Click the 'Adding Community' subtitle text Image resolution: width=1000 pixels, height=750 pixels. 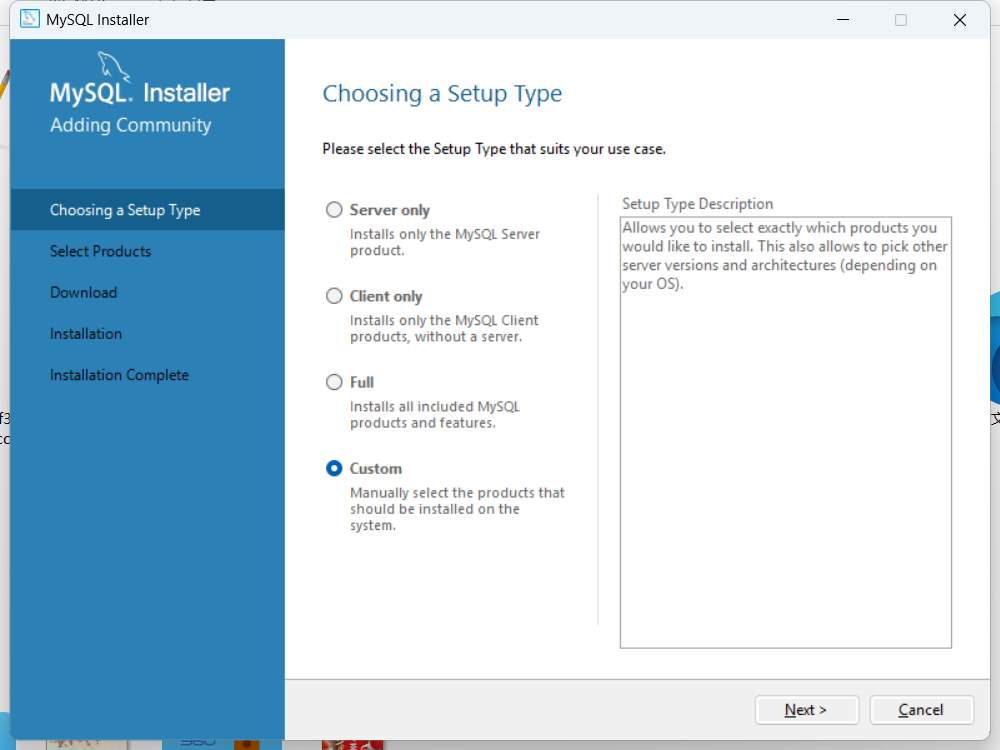pos(131,125)
